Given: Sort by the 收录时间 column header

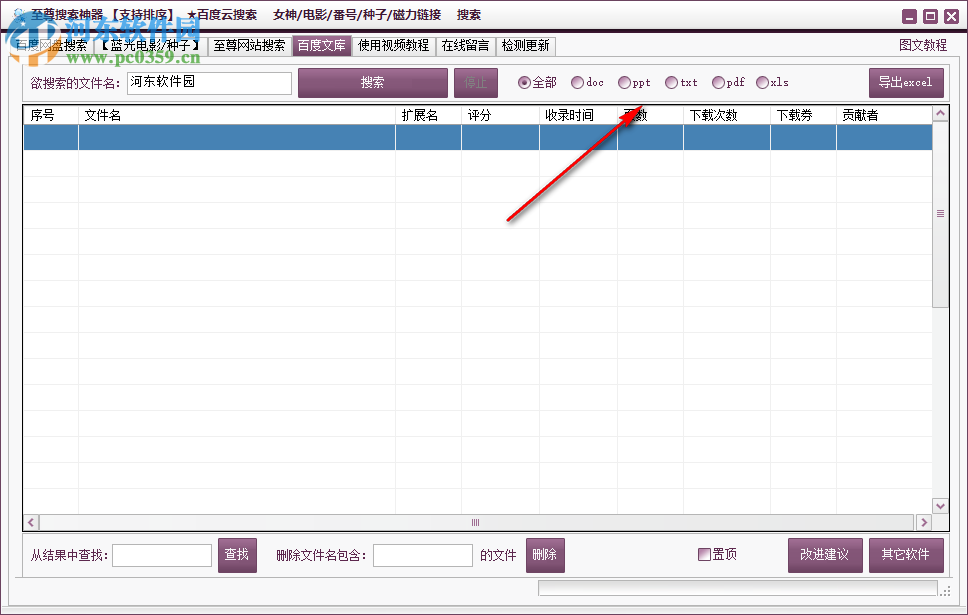Looking at the screenshot, I should click(x=578, y=115).
